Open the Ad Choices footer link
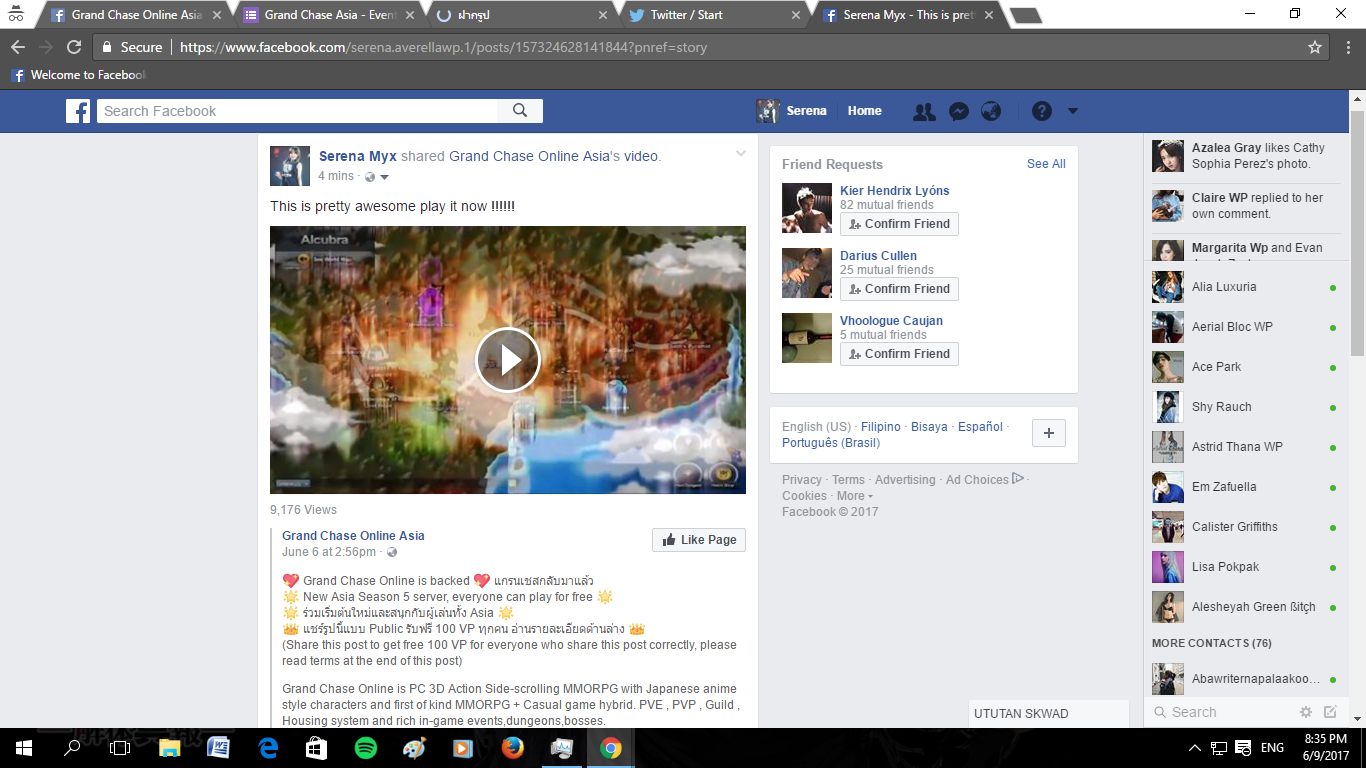 click(x=985, y=480)
